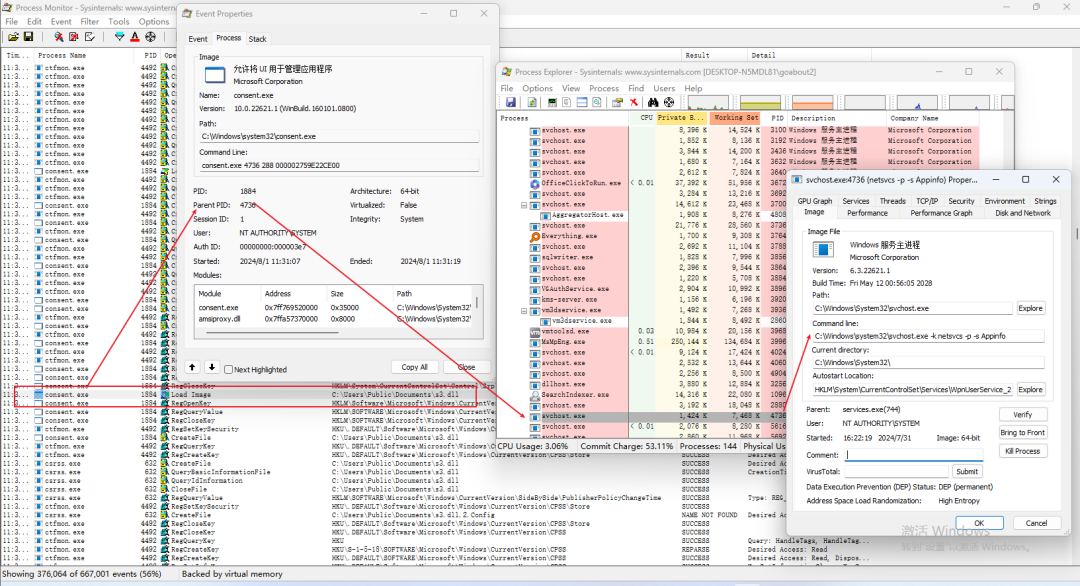Open the Tools menu in Process Monitor

point(118,21)
